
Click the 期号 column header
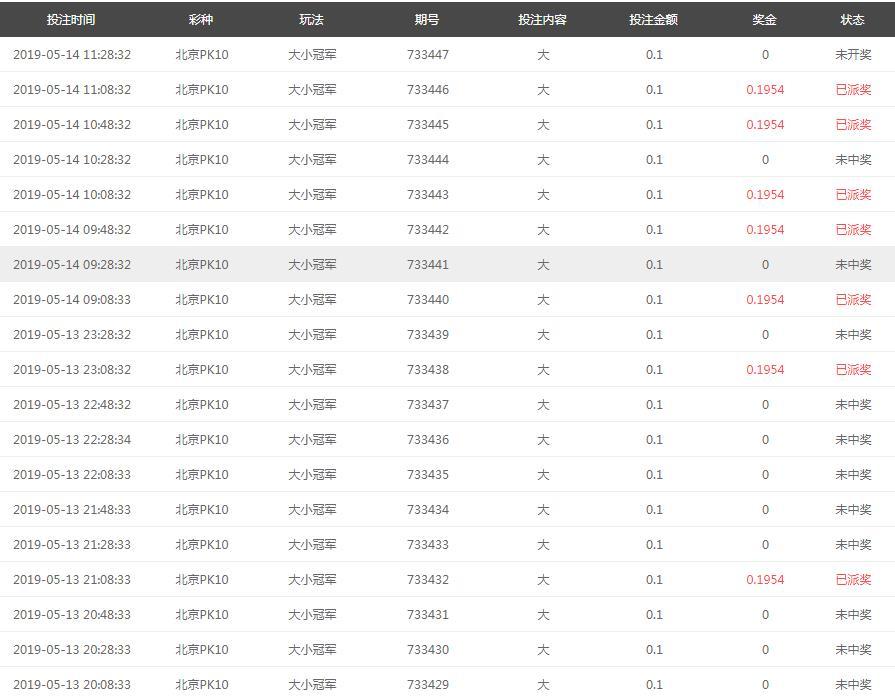pyautogui.click(x=427, y=20)
